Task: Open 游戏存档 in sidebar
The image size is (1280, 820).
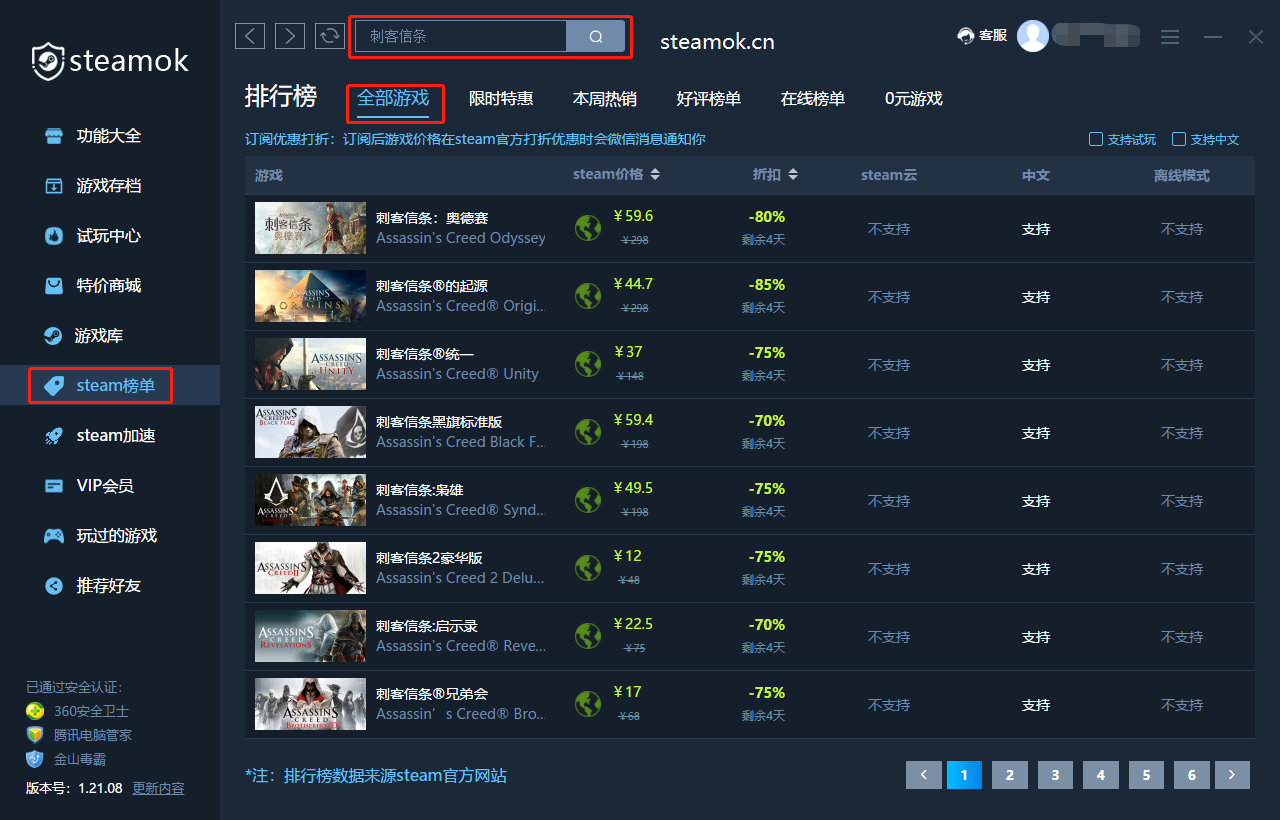Action: (x=110, y=186)
